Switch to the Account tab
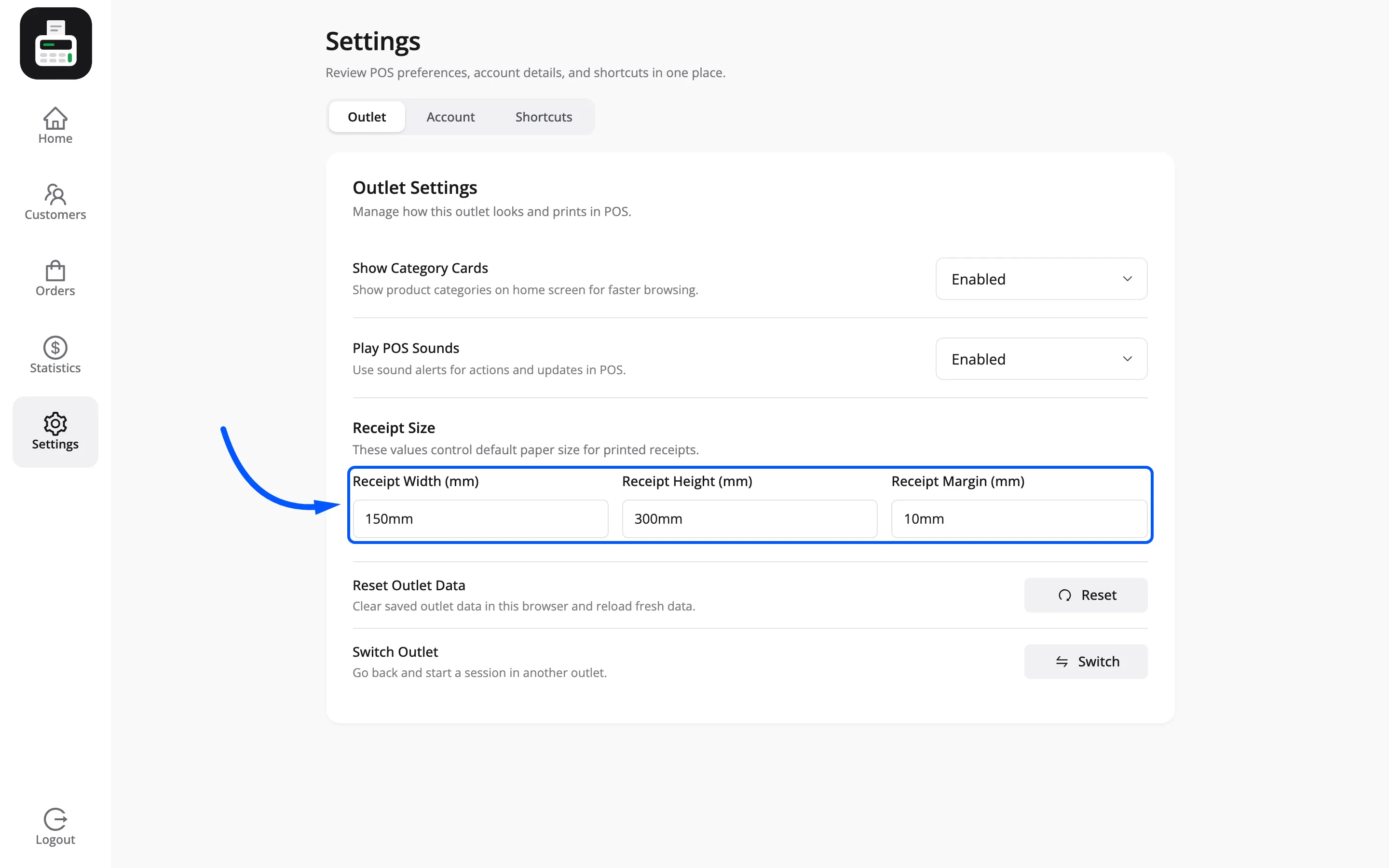This screenshot has width=1389, height=868. pos(450,117)
